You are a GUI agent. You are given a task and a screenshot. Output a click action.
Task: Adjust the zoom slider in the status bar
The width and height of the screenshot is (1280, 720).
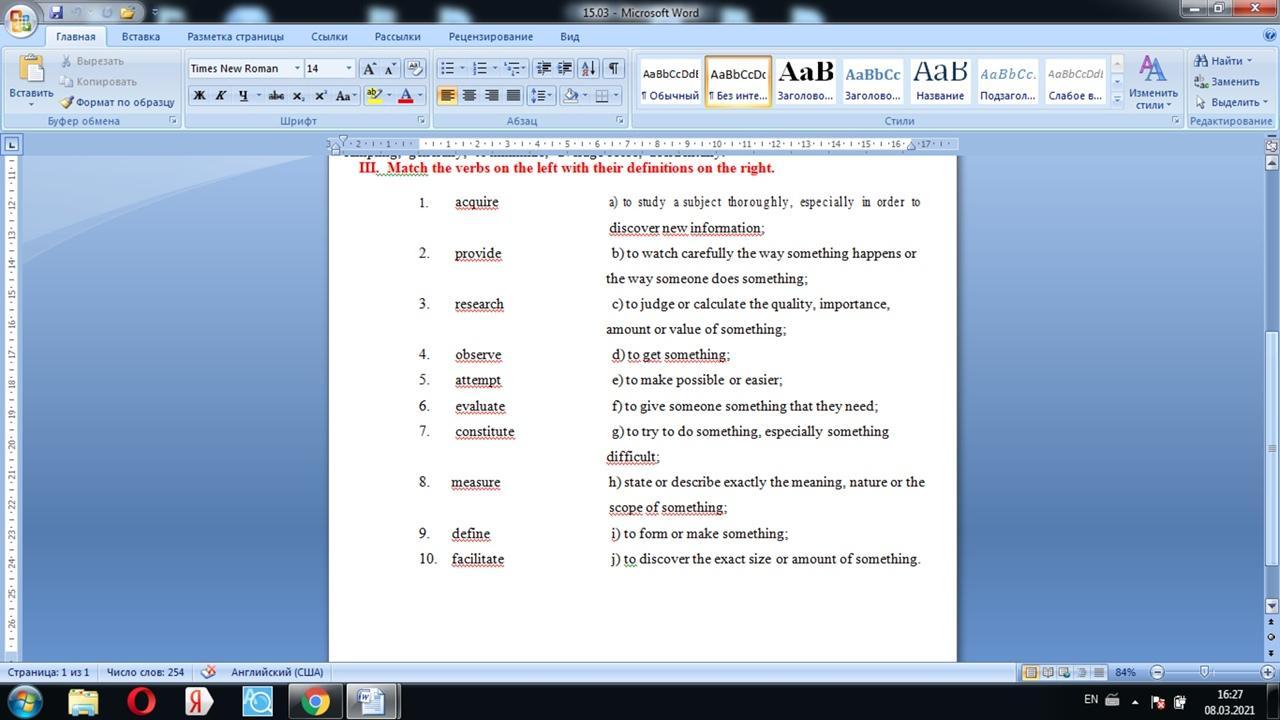(x=1204, y=672)
